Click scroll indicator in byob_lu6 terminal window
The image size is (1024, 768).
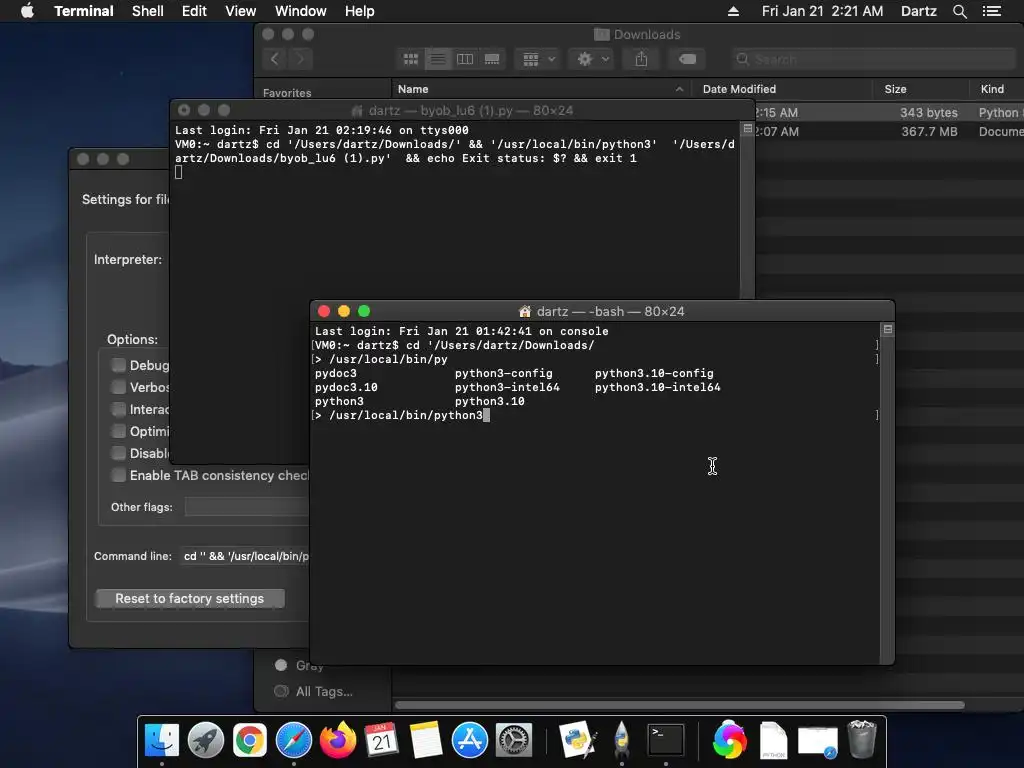point(748,129)
